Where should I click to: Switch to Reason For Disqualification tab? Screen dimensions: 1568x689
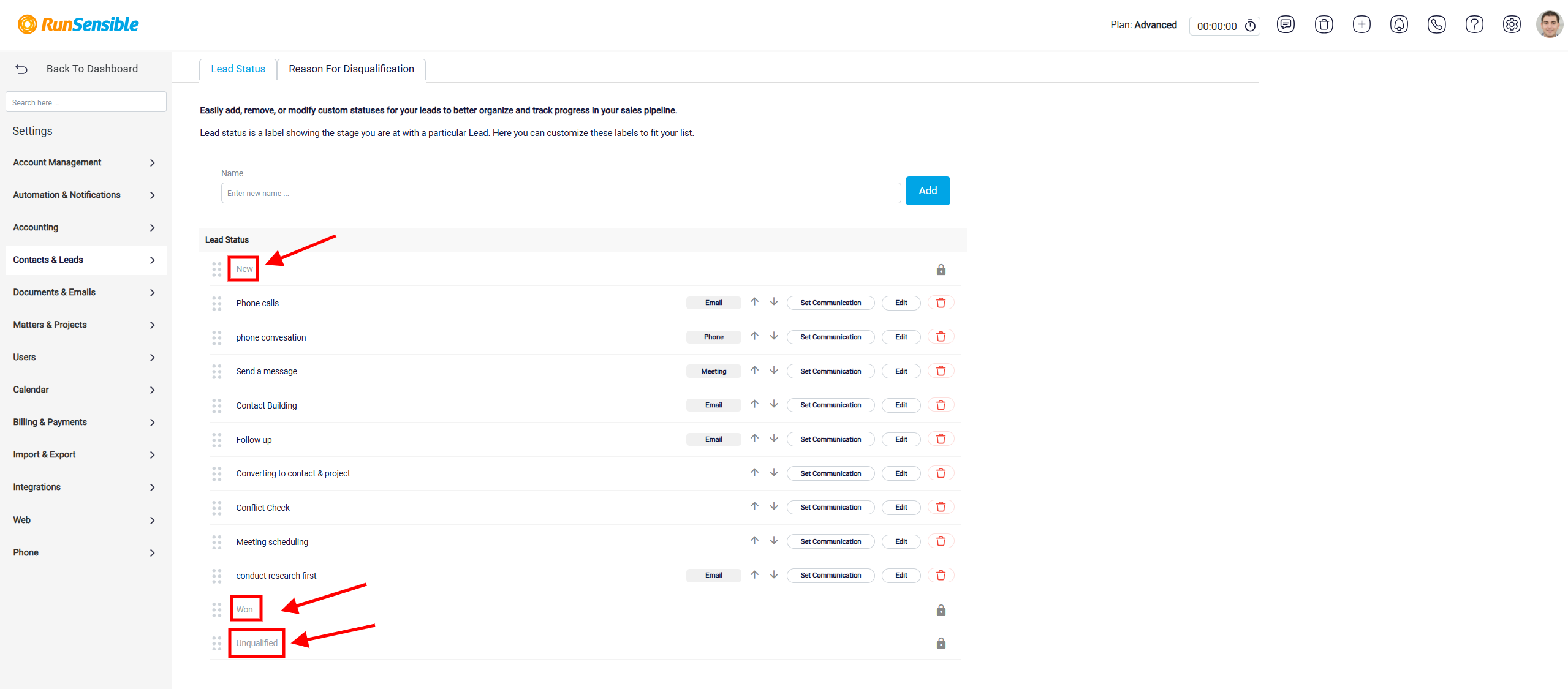coord(351,69)
